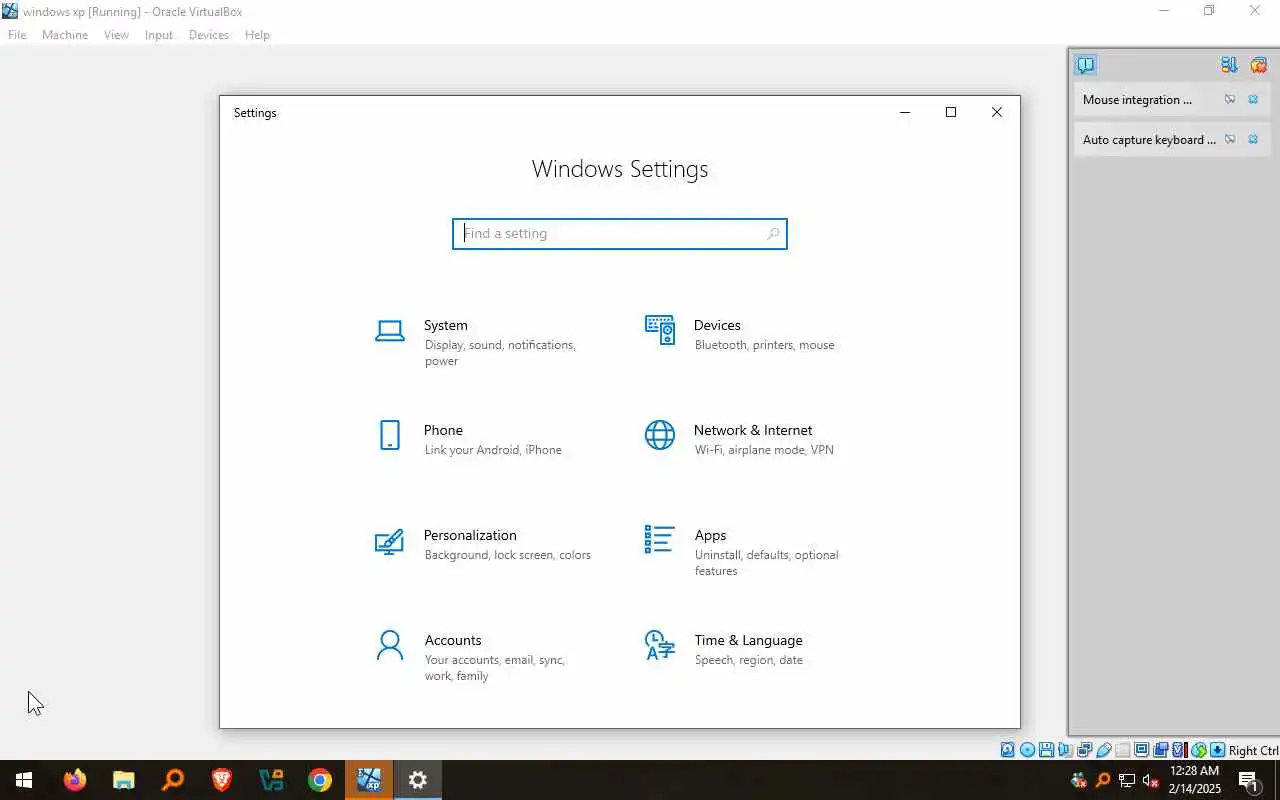Screen dimensions: 1280x800
Task: Click the optical disk indicator in VirtualBox status bar
Action: click(x=1027, y=750)
